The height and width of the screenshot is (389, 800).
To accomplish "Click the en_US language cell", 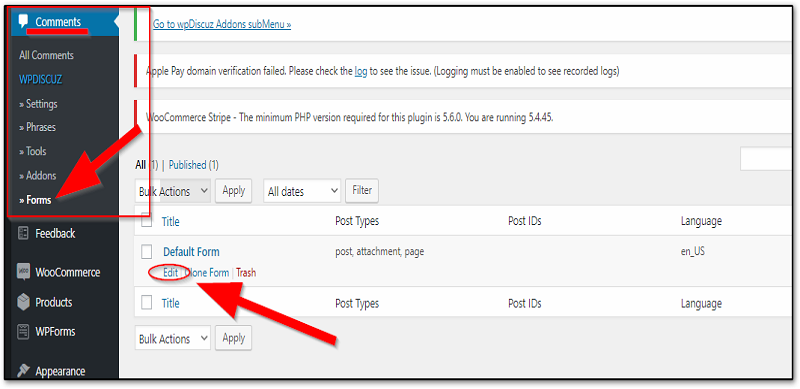I will pyautogui.click(x=693, y=251).
